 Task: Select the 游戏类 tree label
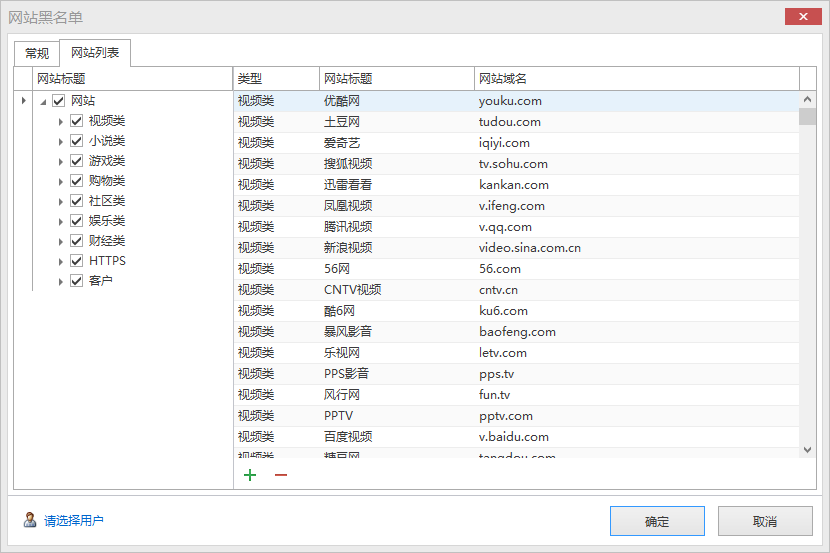click(107, 161)
